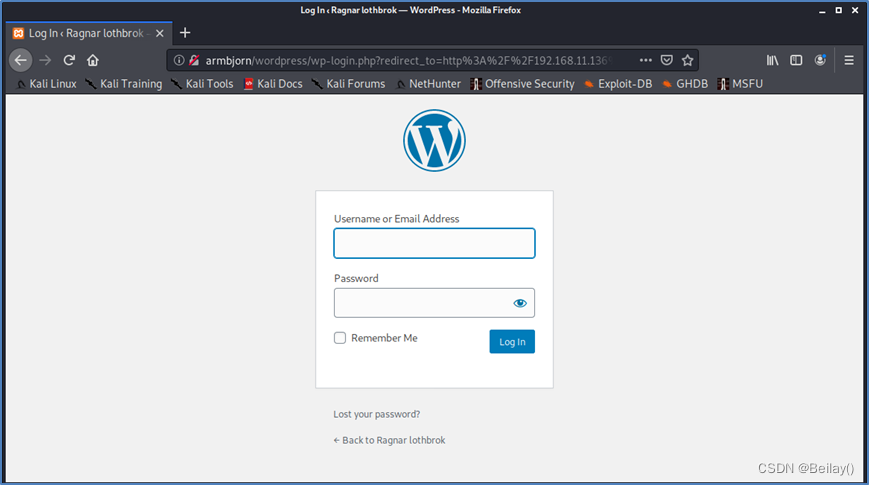
Task: Close the Firefox window
Action: pos(855,11)
